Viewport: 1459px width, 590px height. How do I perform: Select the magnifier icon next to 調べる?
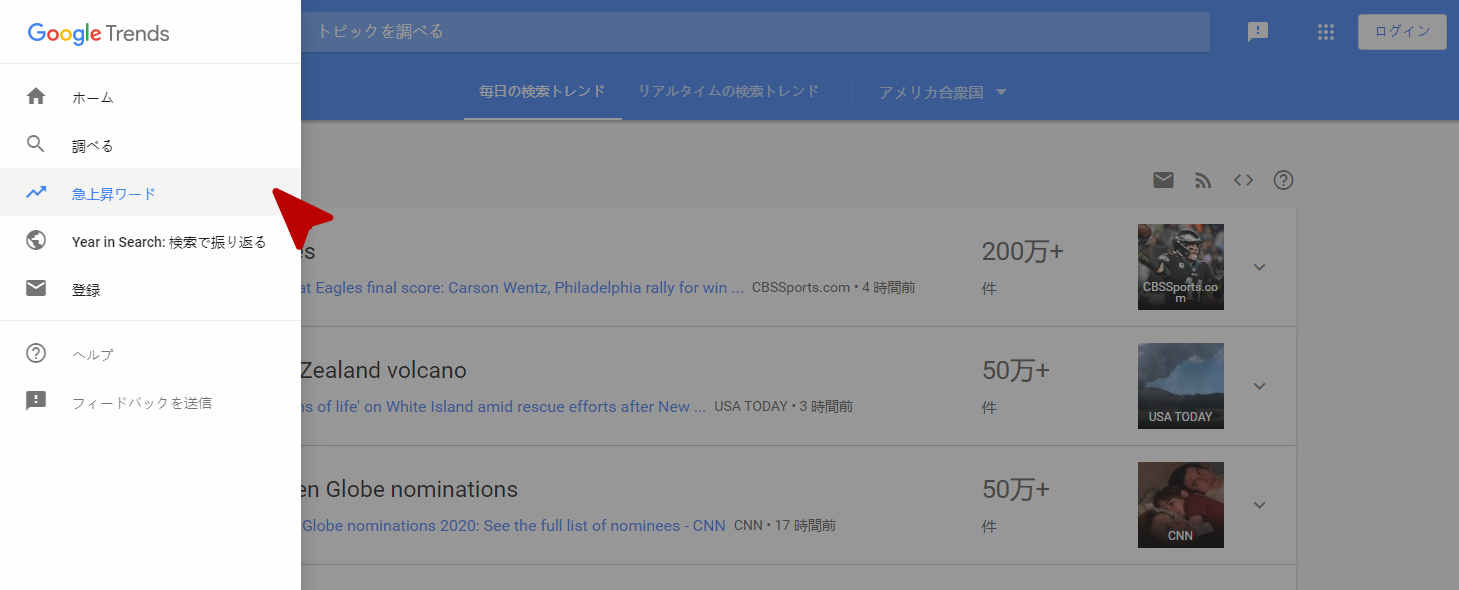click(x=36, y=145)
